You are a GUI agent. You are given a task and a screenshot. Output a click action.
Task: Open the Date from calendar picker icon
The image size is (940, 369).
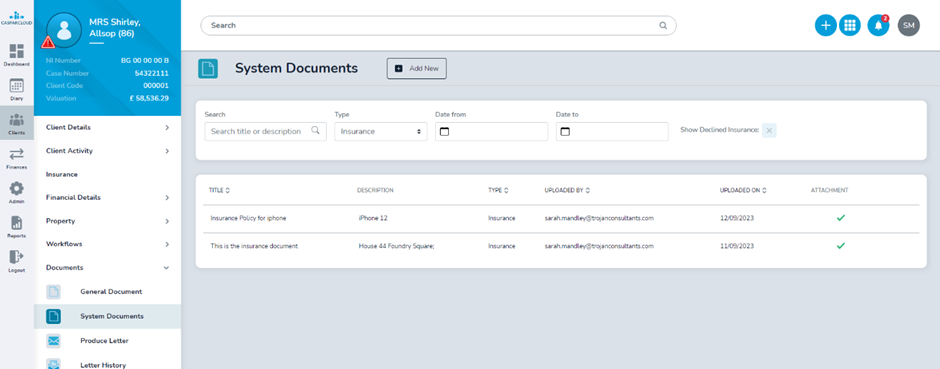tap(444, 132)
